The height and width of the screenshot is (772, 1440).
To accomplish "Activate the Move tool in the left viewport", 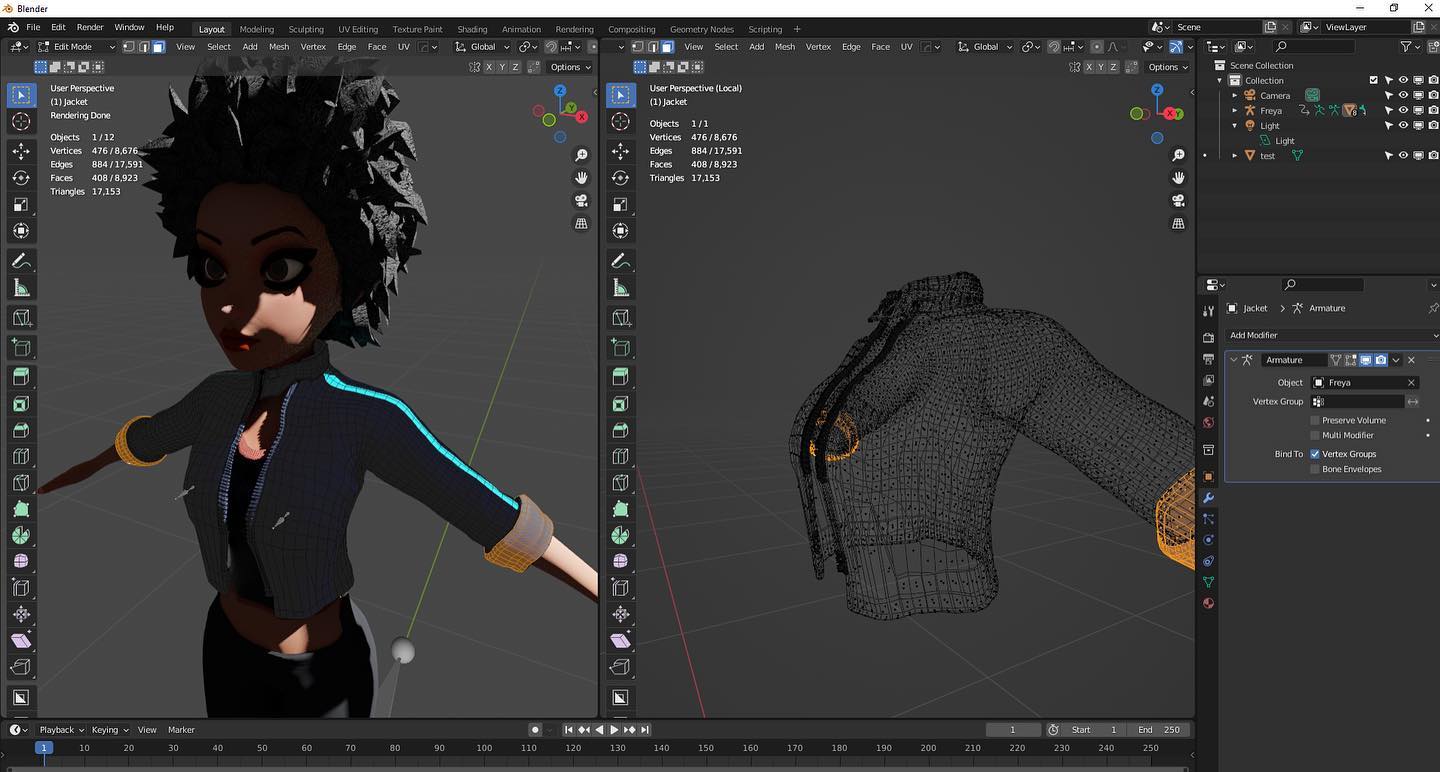I will tap(21, 151).
